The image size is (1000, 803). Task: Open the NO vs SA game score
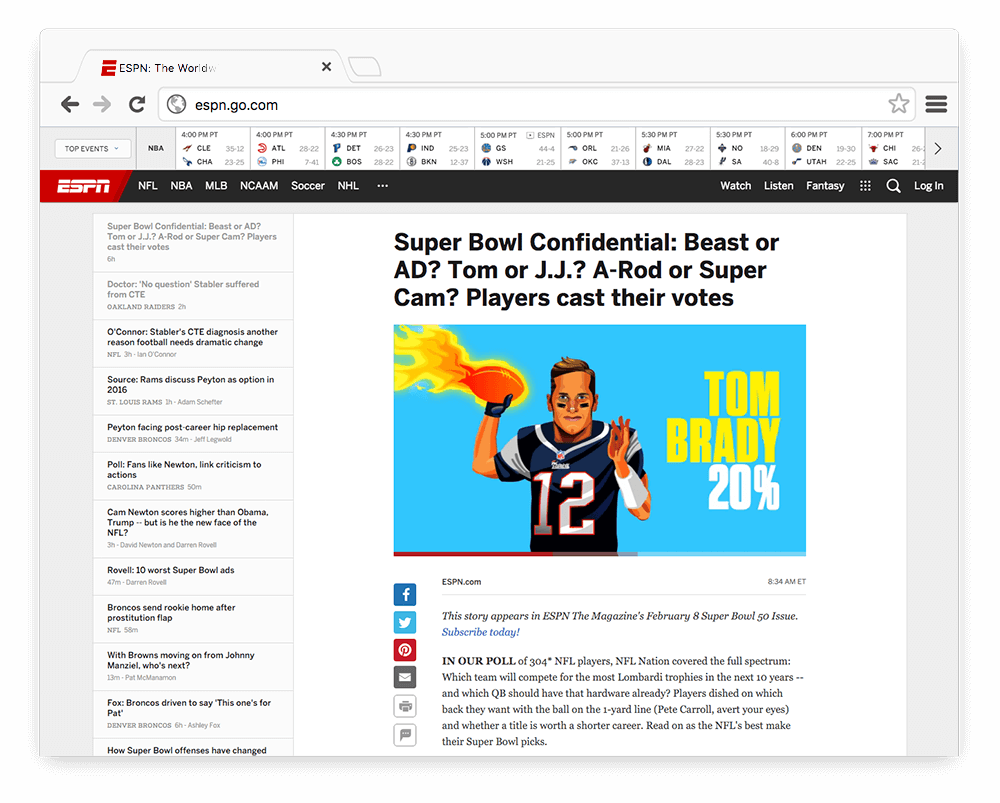[x=747, y=149]
